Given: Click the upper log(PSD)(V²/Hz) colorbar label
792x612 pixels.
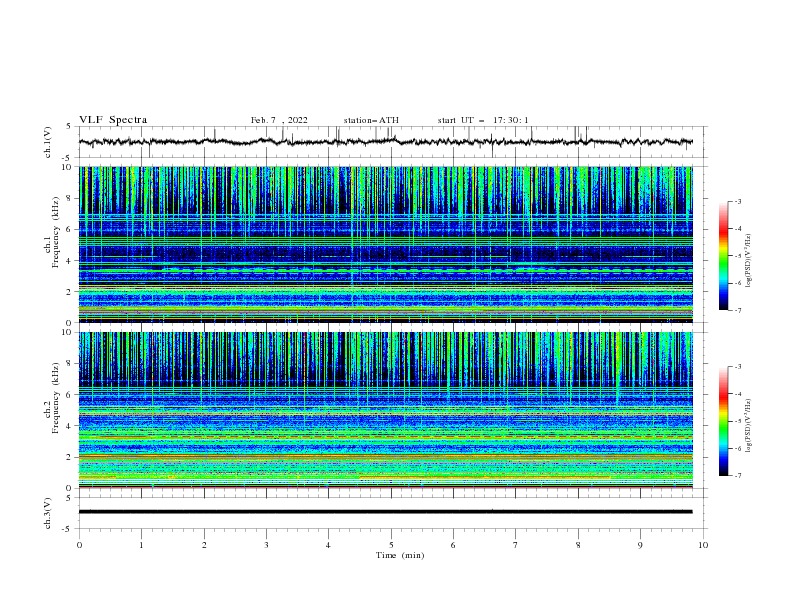Looking at the screenshot, I should 748,260.
